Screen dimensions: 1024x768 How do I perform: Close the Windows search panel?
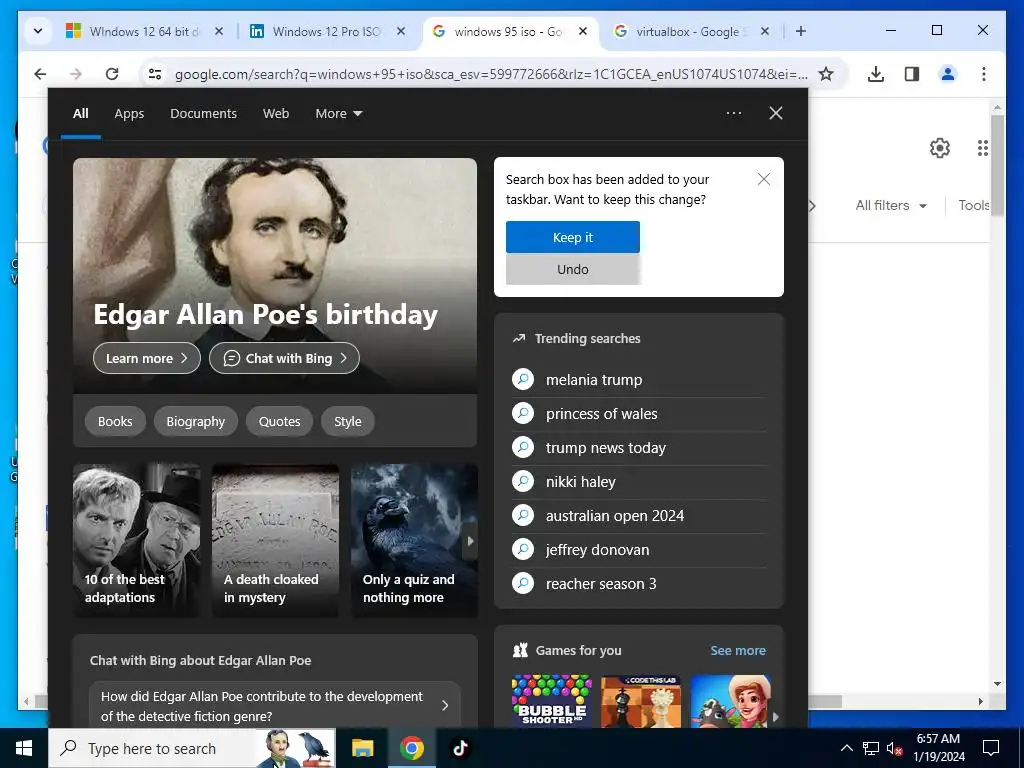[776, 113]
